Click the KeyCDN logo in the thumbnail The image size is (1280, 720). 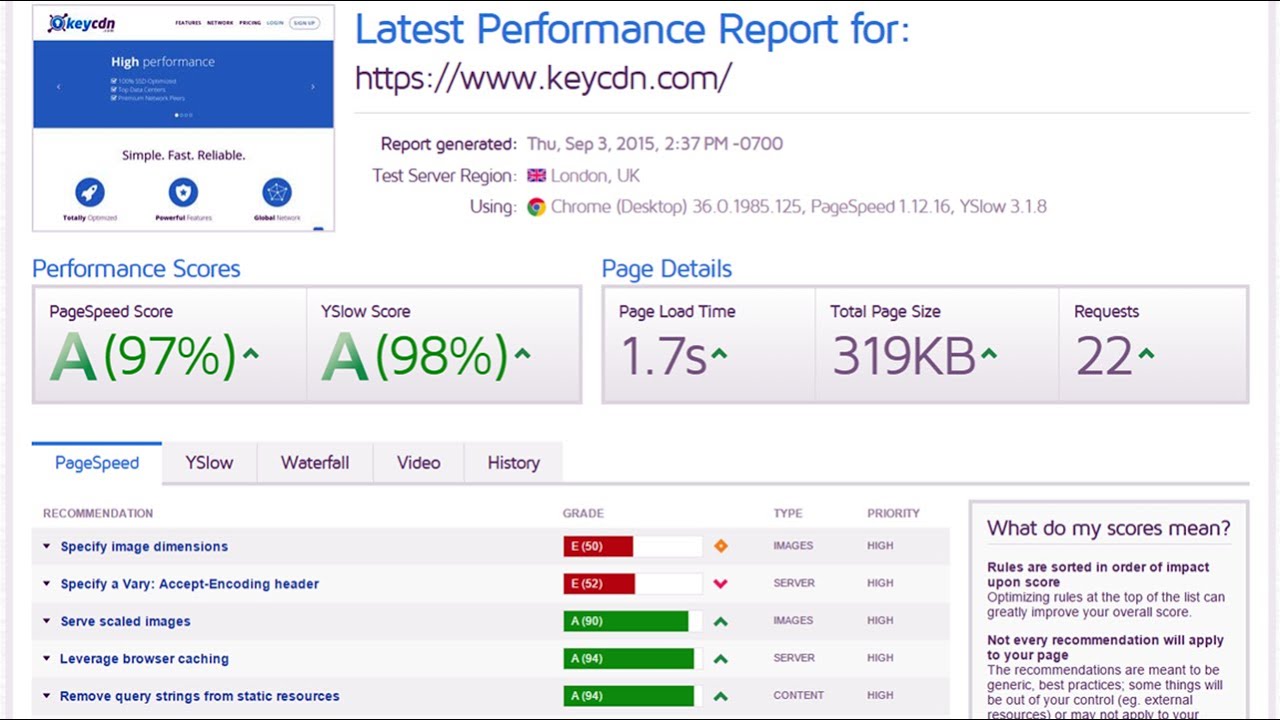tap(81, 23)
